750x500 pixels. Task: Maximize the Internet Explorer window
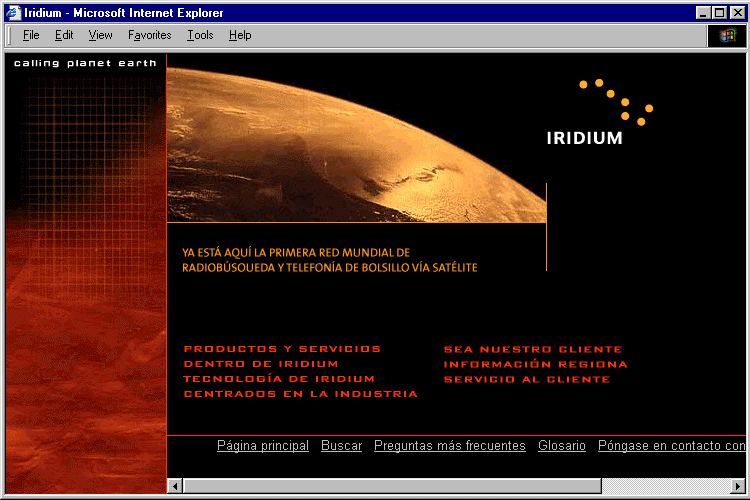coord(719,13)
